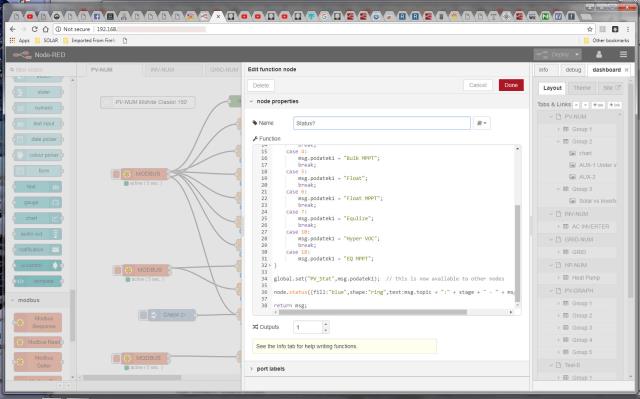Click the fold arrow at line 32
Screen dimensions: 640x399
(270, 266)
